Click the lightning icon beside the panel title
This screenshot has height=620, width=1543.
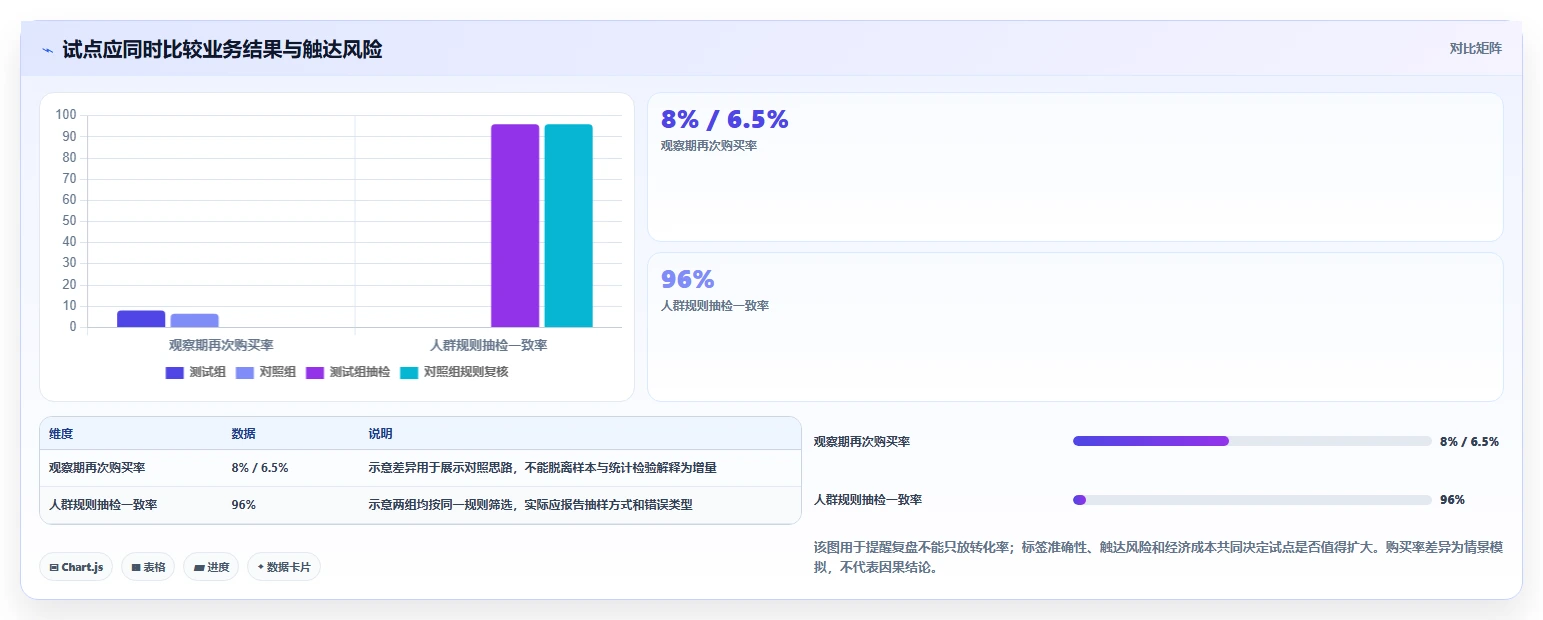click(x=47, y=50)
